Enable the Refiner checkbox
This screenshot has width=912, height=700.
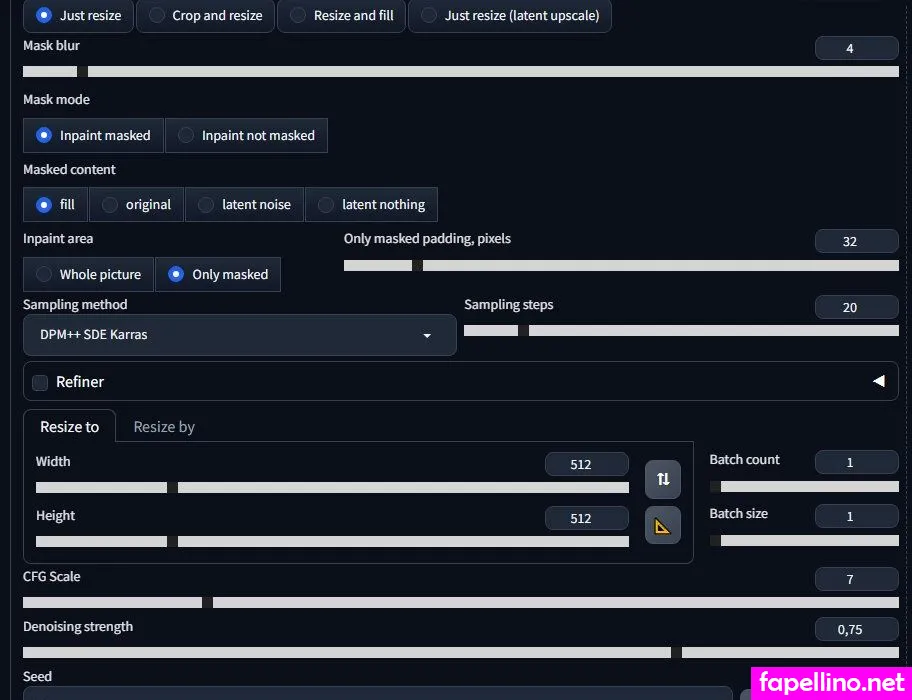40,383
